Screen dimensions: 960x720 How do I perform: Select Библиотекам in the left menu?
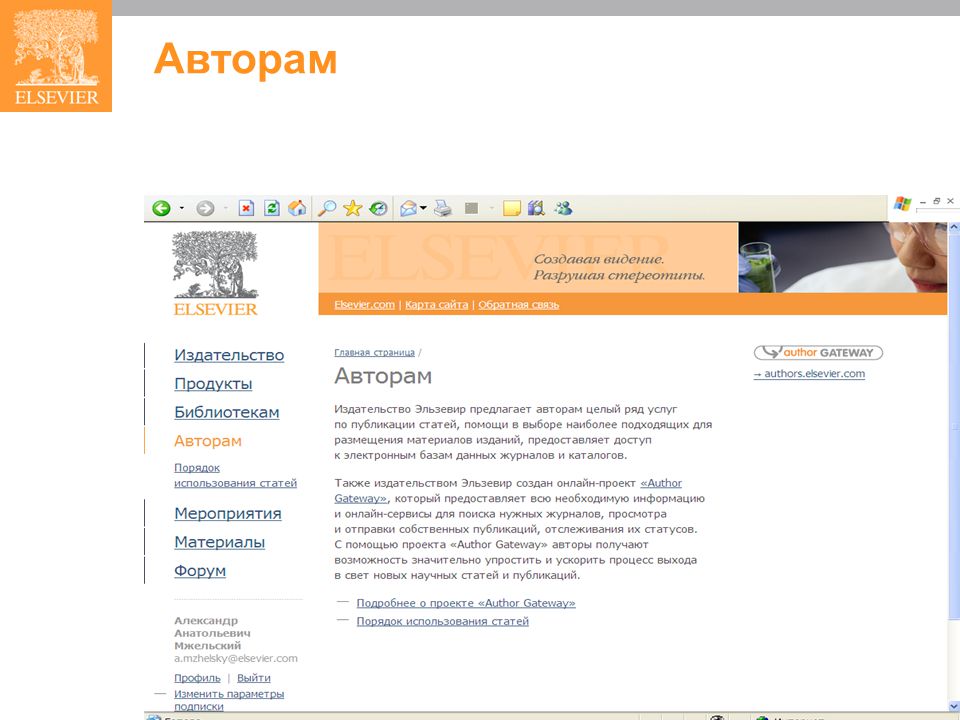point(227,412)
